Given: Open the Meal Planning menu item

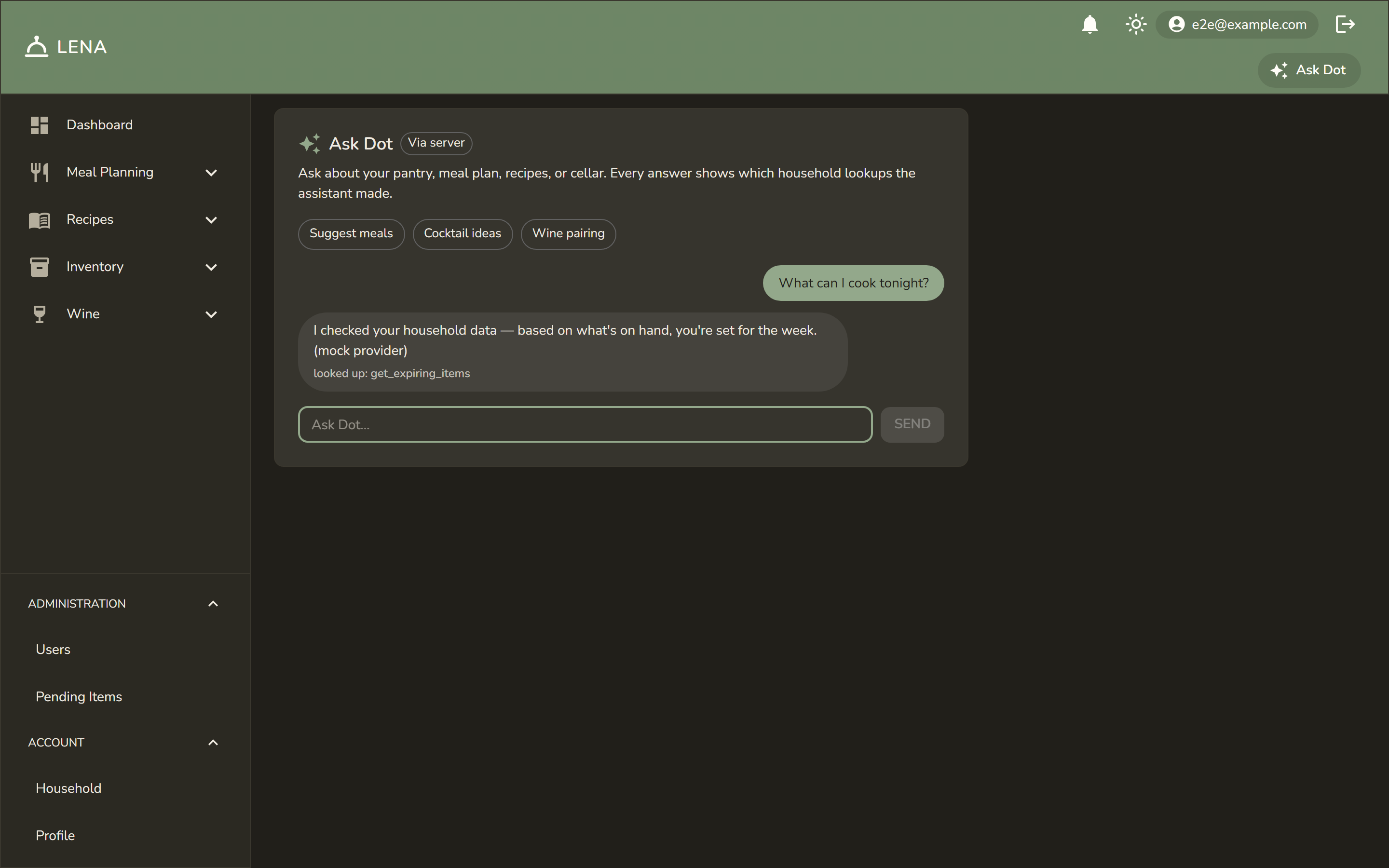Looking at the screenshot, I should tap(125, 172).
